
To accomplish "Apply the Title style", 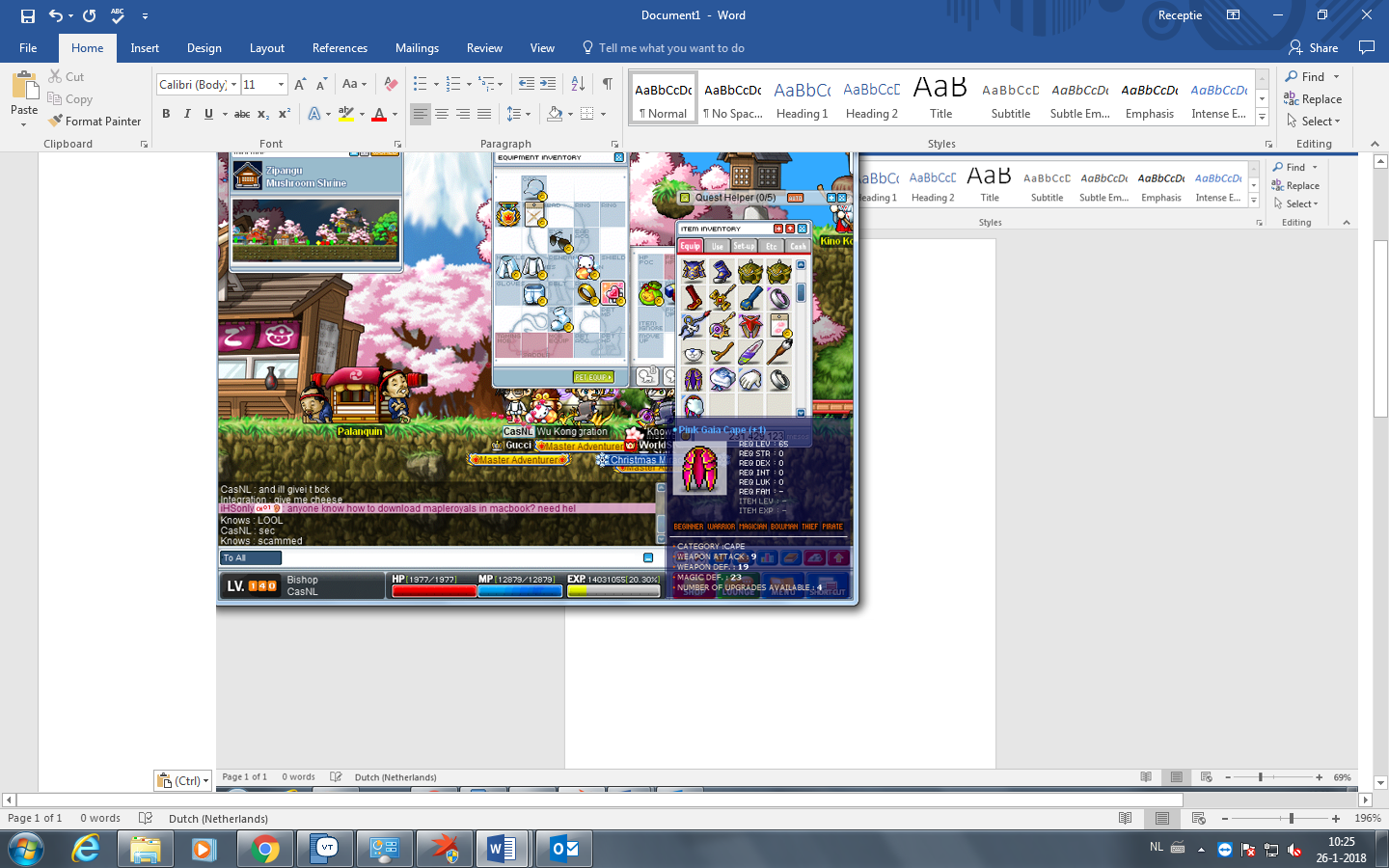I will (940, 98).
